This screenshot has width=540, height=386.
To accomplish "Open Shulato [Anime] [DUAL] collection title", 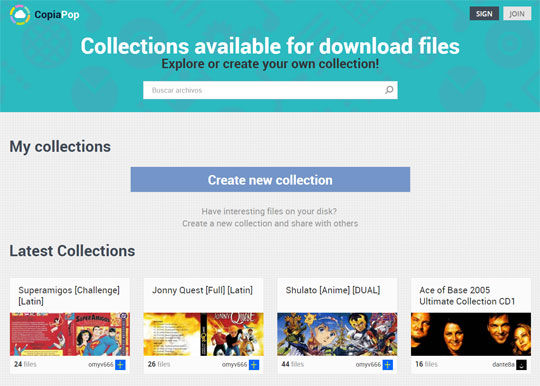I will 333,290.
